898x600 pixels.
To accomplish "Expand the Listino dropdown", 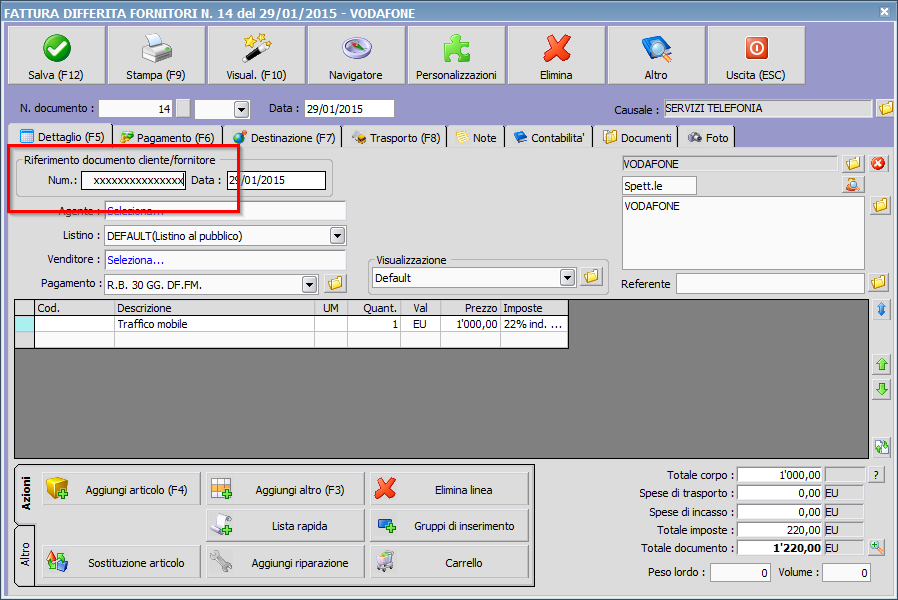I will tap(338, 235).
